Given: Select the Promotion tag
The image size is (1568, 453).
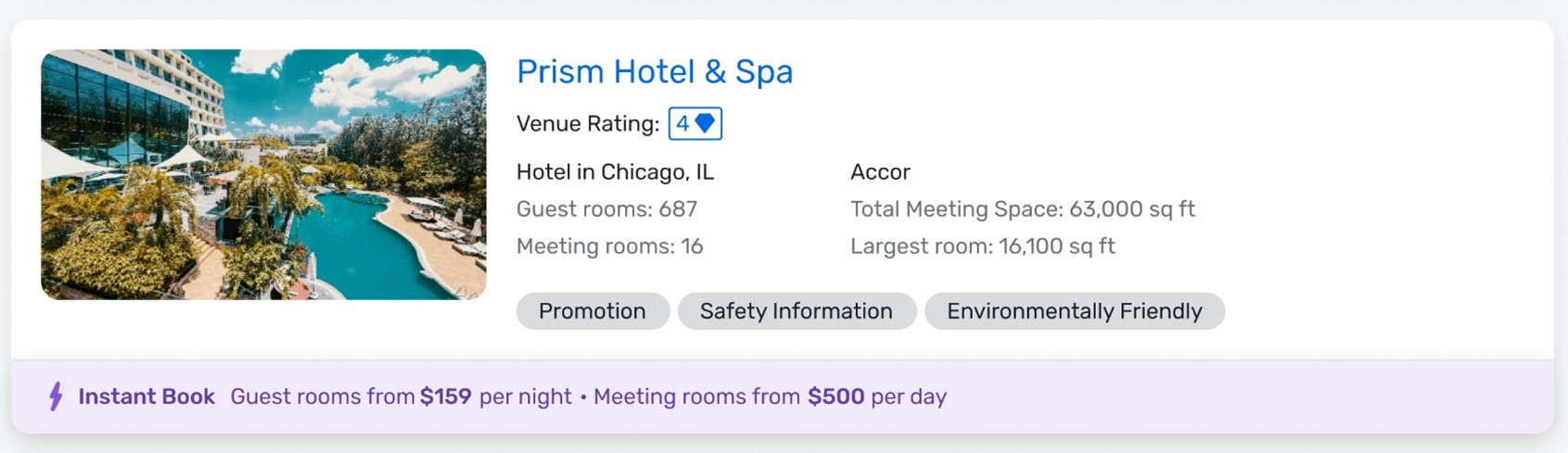Looking at the screenshot, I should [593, 311].
